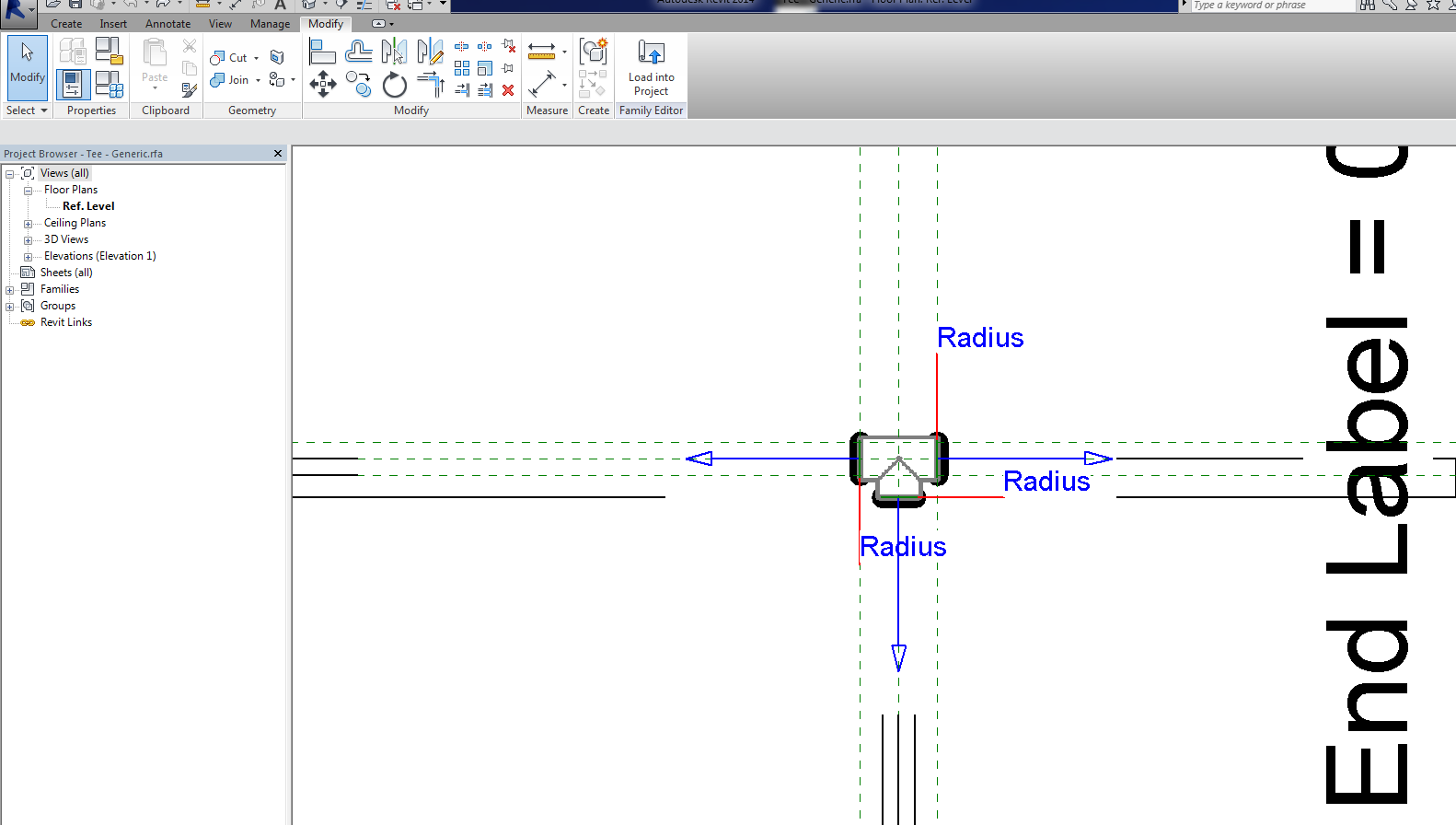Select the Offset tool

point(359,52)
